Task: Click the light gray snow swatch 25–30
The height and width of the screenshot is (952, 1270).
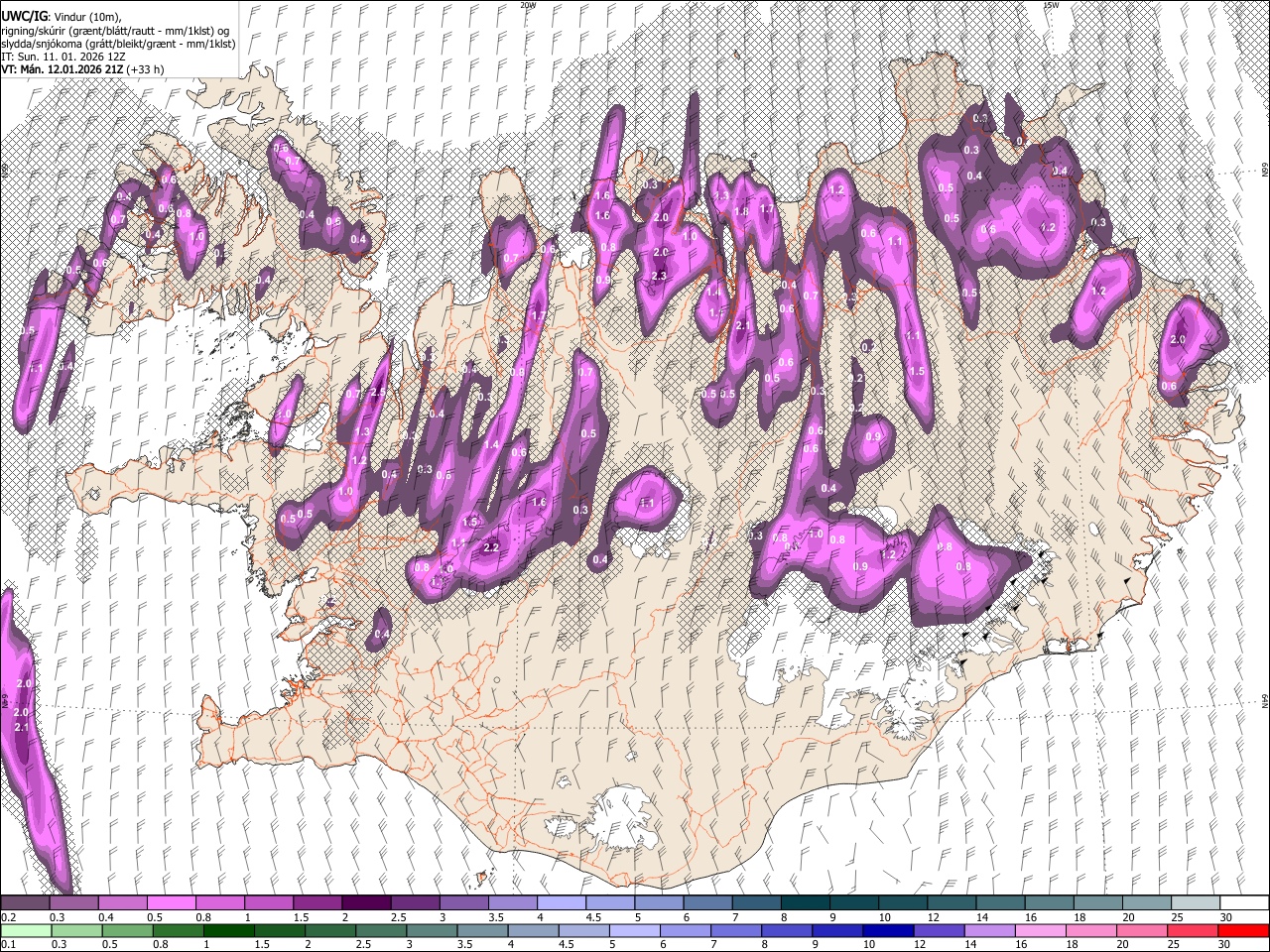Action: tap(1196, 902)
